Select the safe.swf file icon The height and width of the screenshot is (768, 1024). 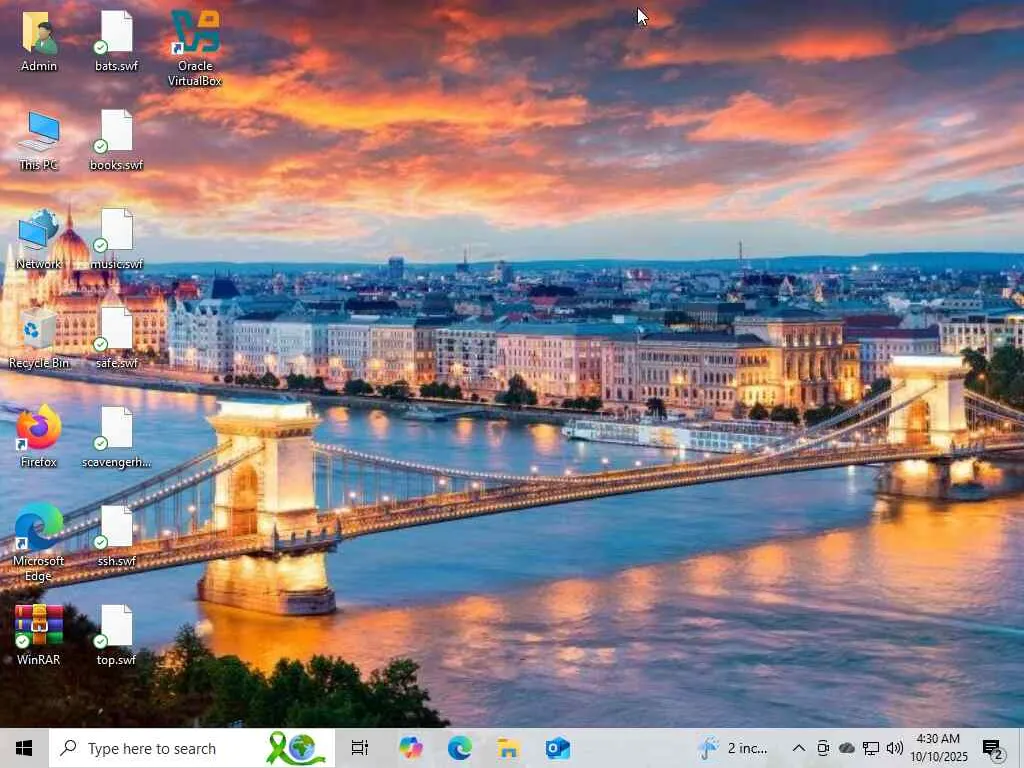116,337
